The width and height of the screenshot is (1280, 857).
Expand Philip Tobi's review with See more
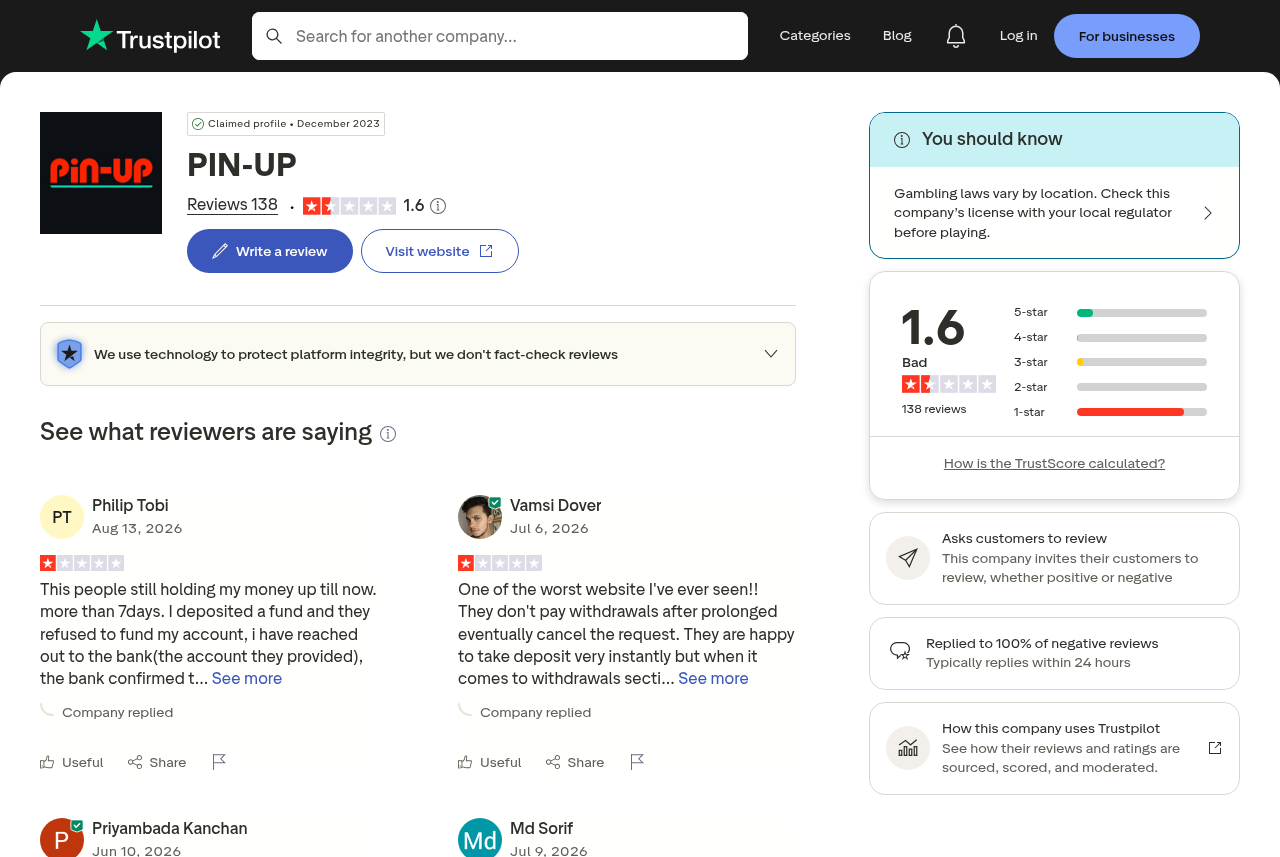pyautogui.click(x=247, y=678)
